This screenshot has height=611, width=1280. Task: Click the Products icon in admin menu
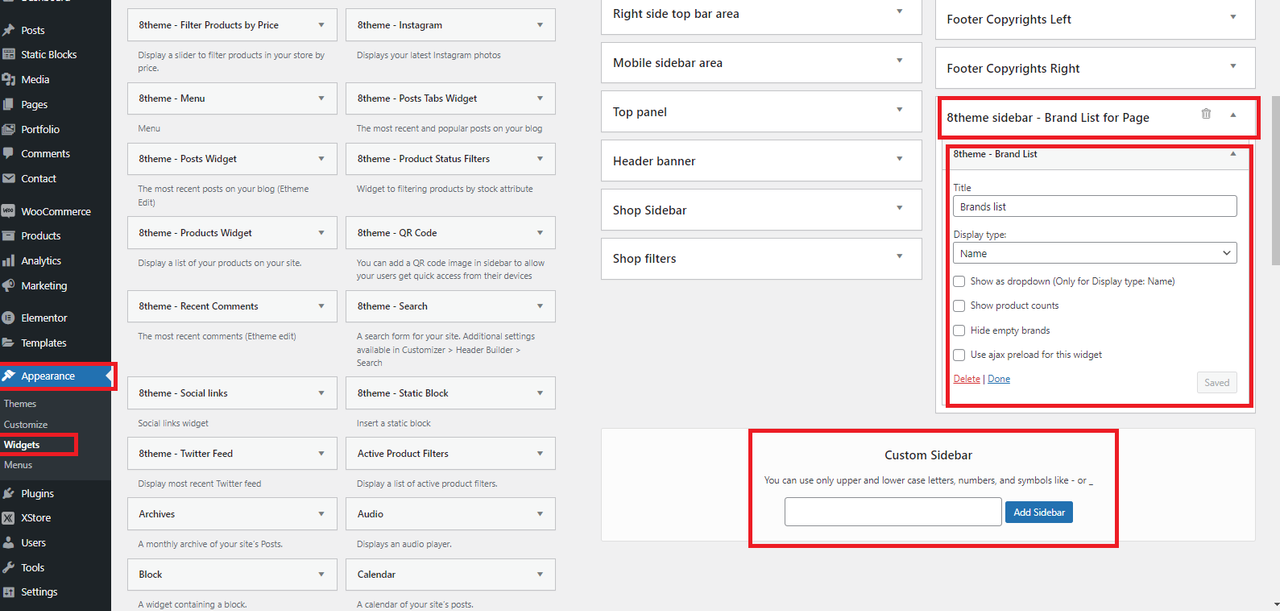(x=9, y=236)
